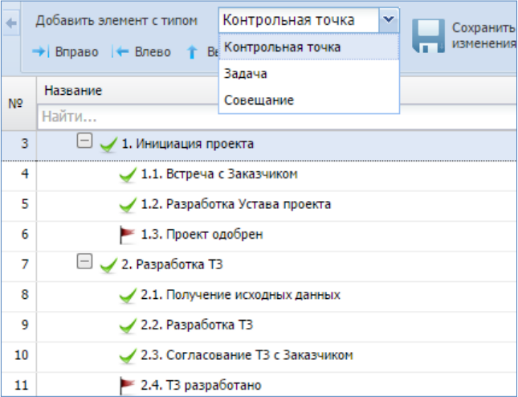
Task: Choose Совещание from the dropdown list
Action: point(309,100)
